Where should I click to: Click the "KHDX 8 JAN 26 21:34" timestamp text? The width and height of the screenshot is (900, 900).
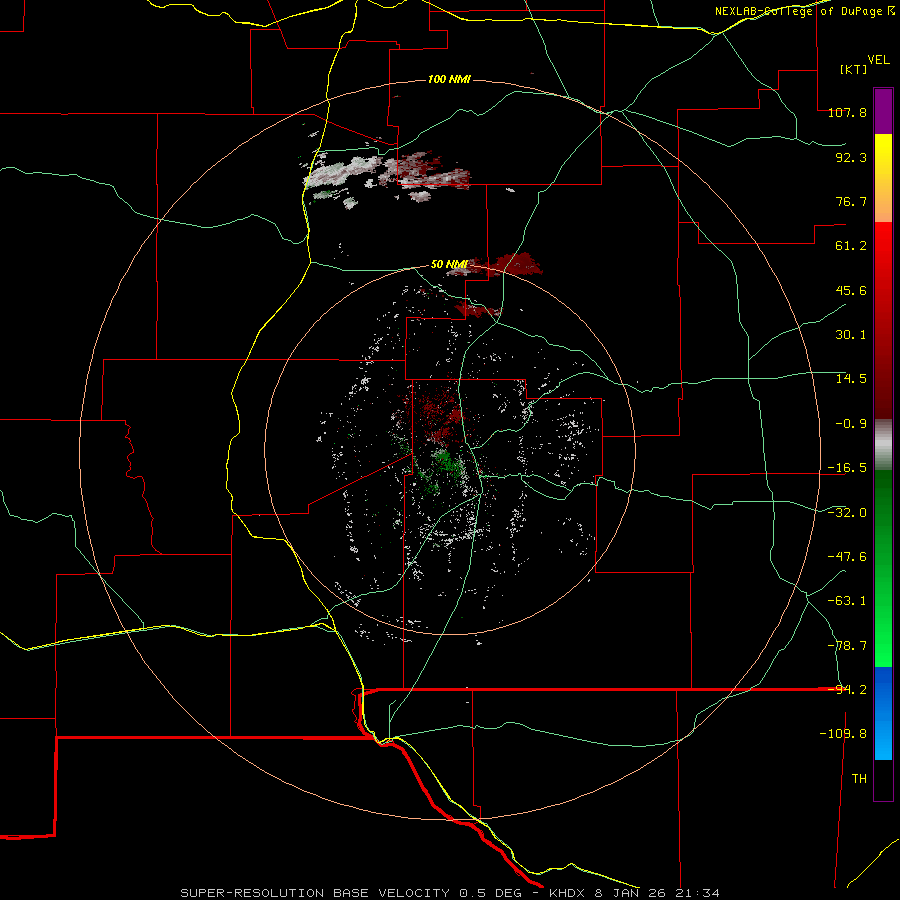point(634,893)
